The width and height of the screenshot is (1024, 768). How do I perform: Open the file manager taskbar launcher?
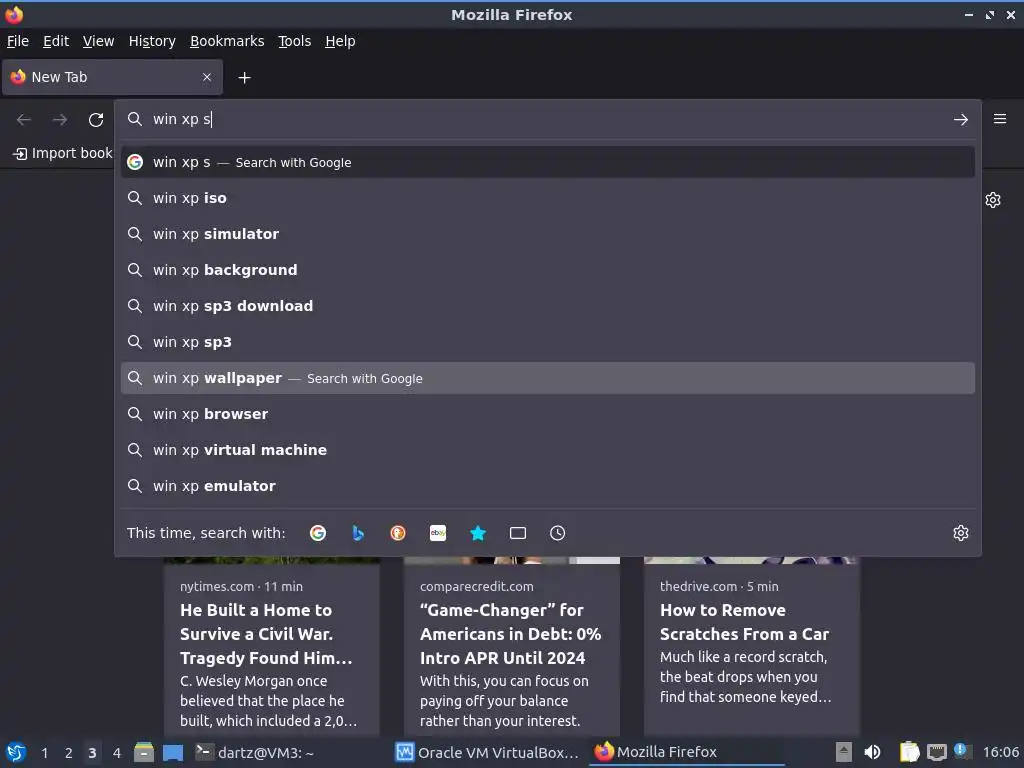click(144, 752)
